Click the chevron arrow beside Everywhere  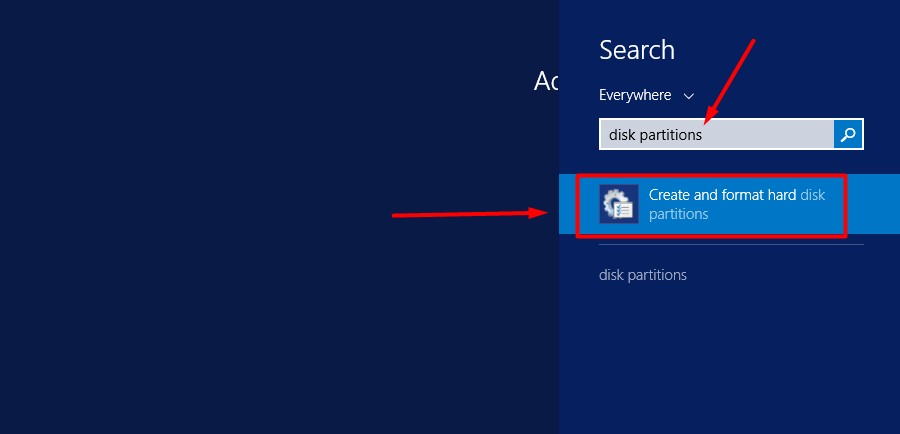click(x=688, y=96)
